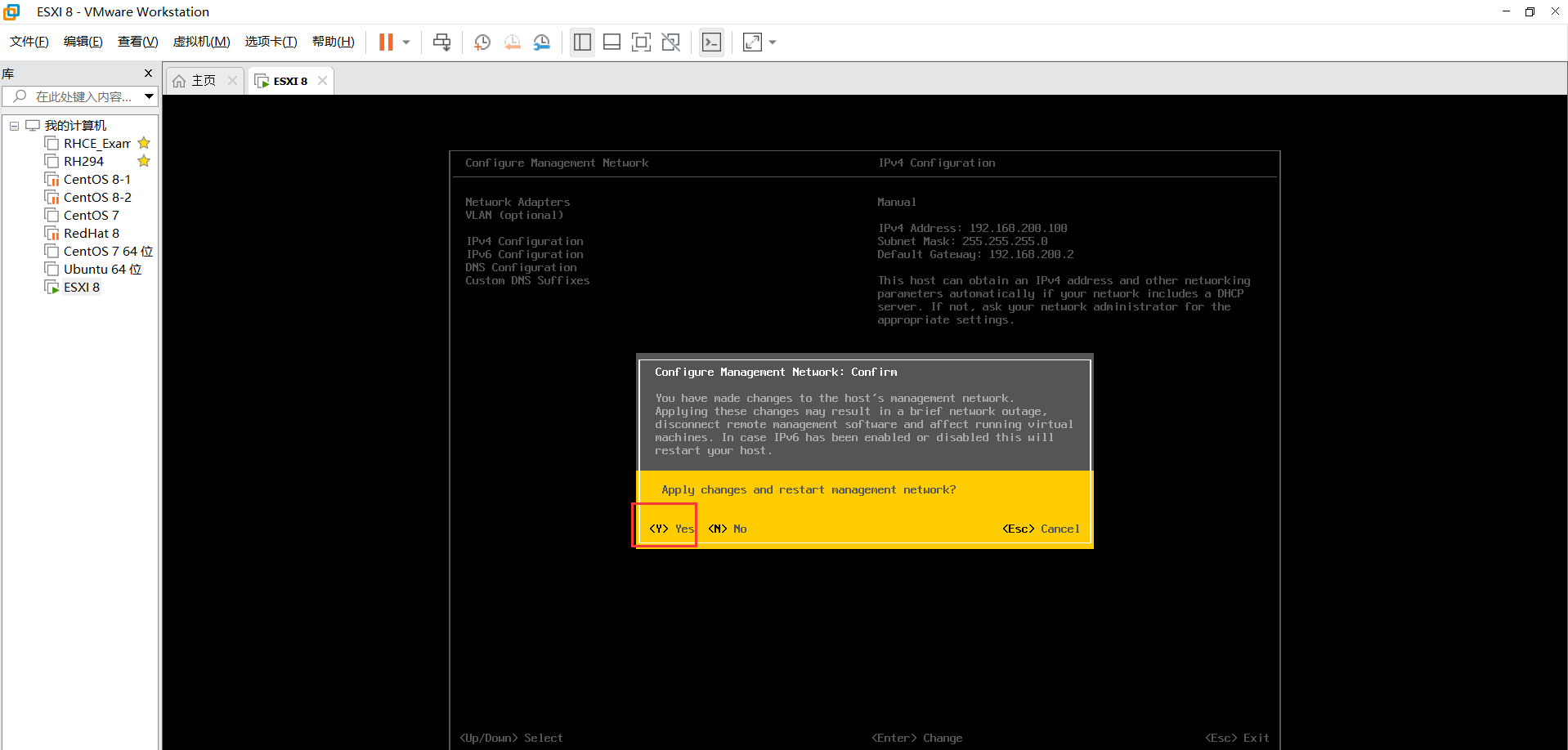Select IPv4 Configuration in the ESXi menu
The height and width of the screenshot is (750, 1568).
click(525, 241)
